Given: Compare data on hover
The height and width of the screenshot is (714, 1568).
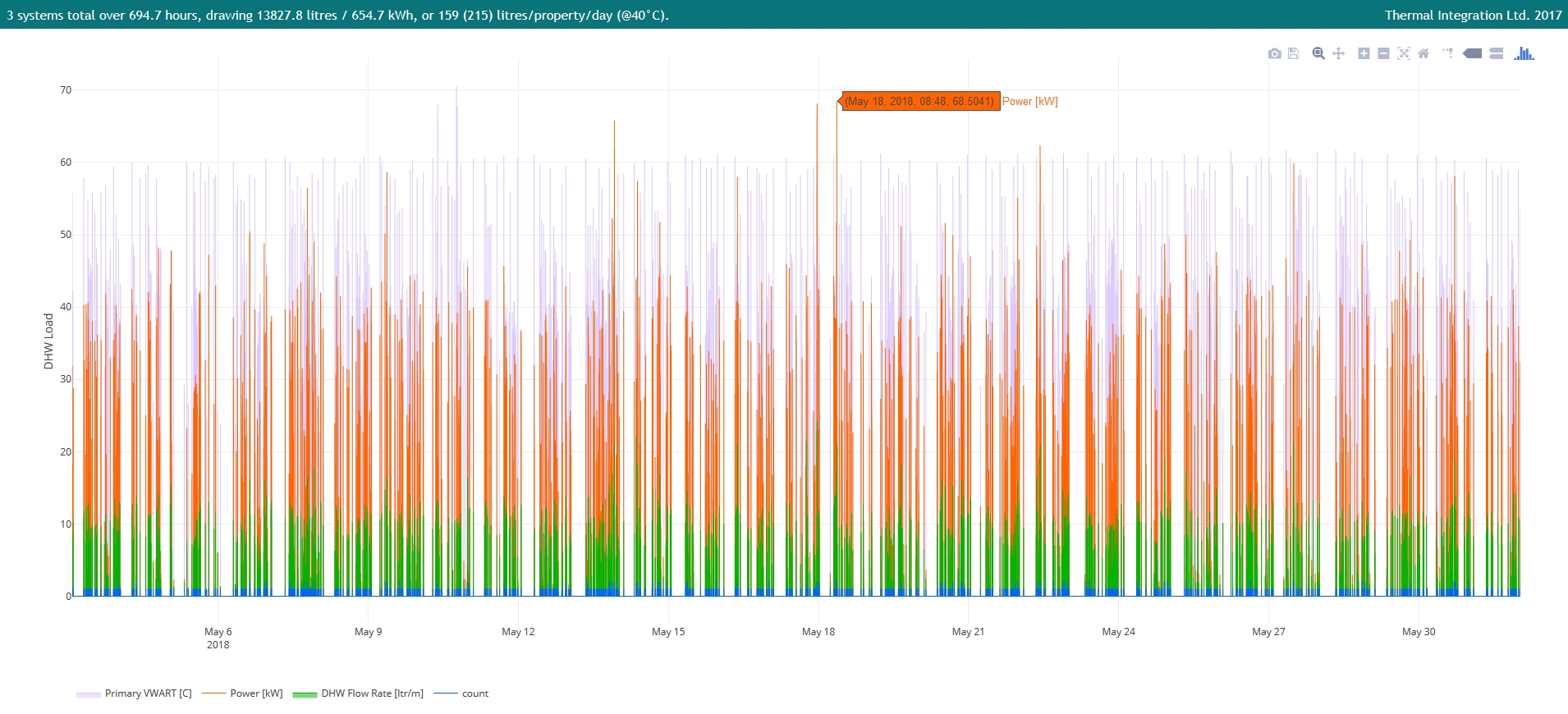Looking at the screenshot, I should click(1496, 53).
